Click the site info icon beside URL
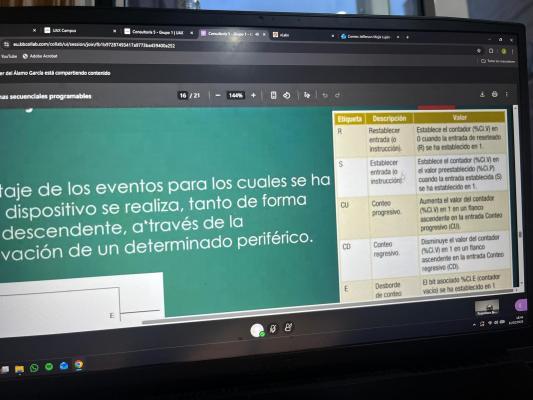This screenshot has height=400, width=533. (x=6, y=45)
